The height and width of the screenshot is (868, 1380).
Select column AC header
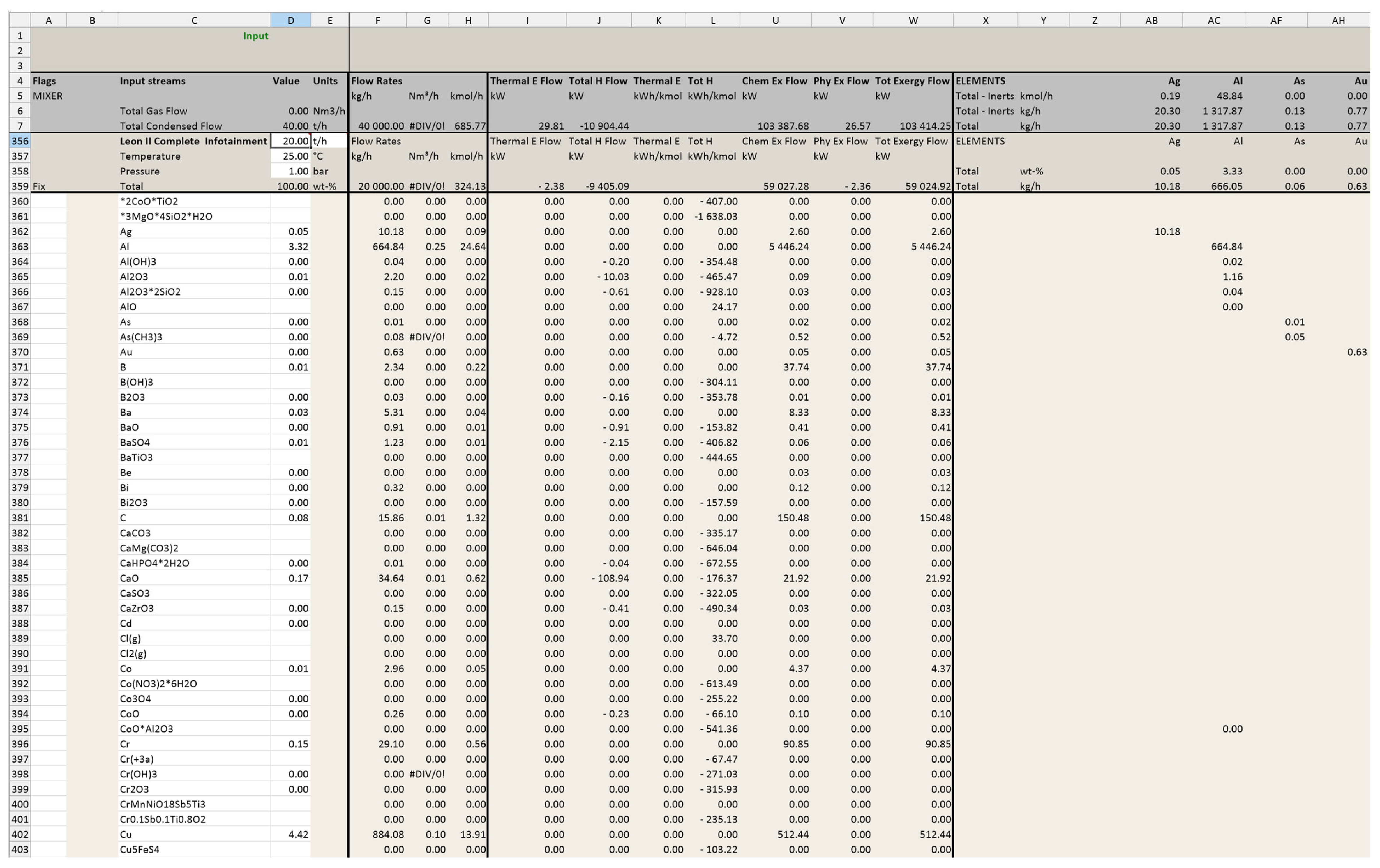[x=1213, y=20]
